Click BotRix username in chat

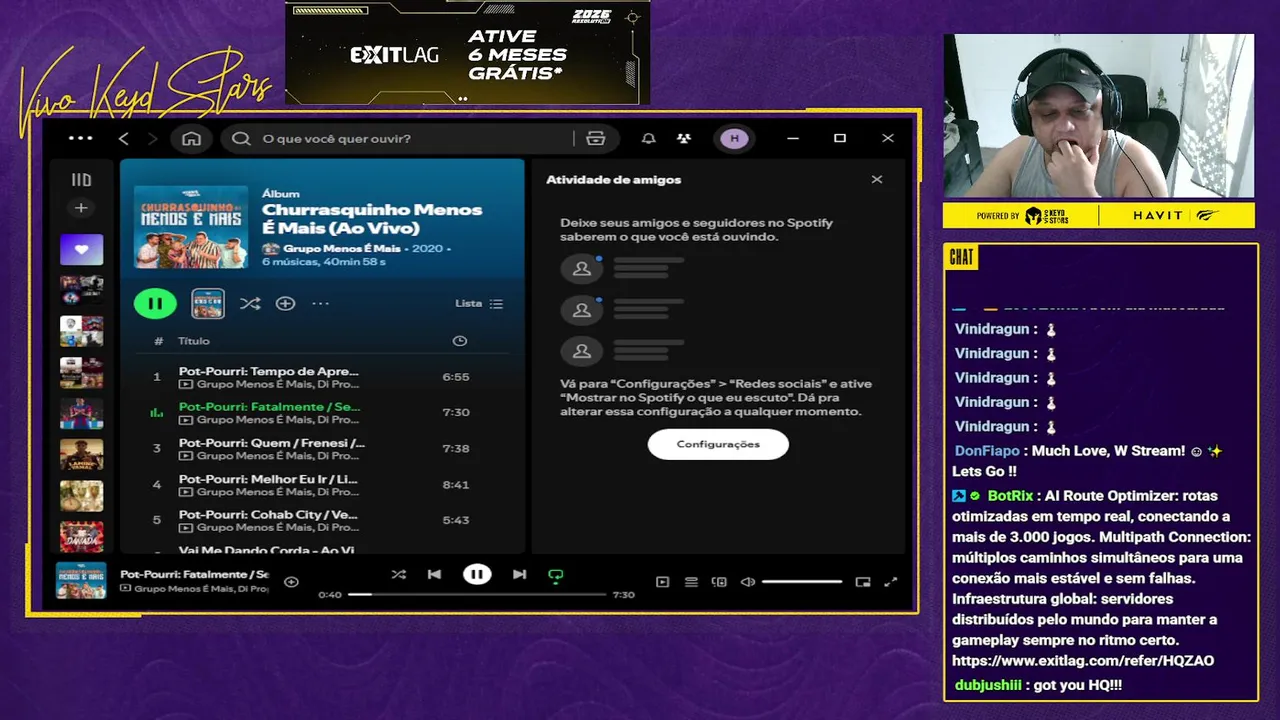[x=1010, y=496]
